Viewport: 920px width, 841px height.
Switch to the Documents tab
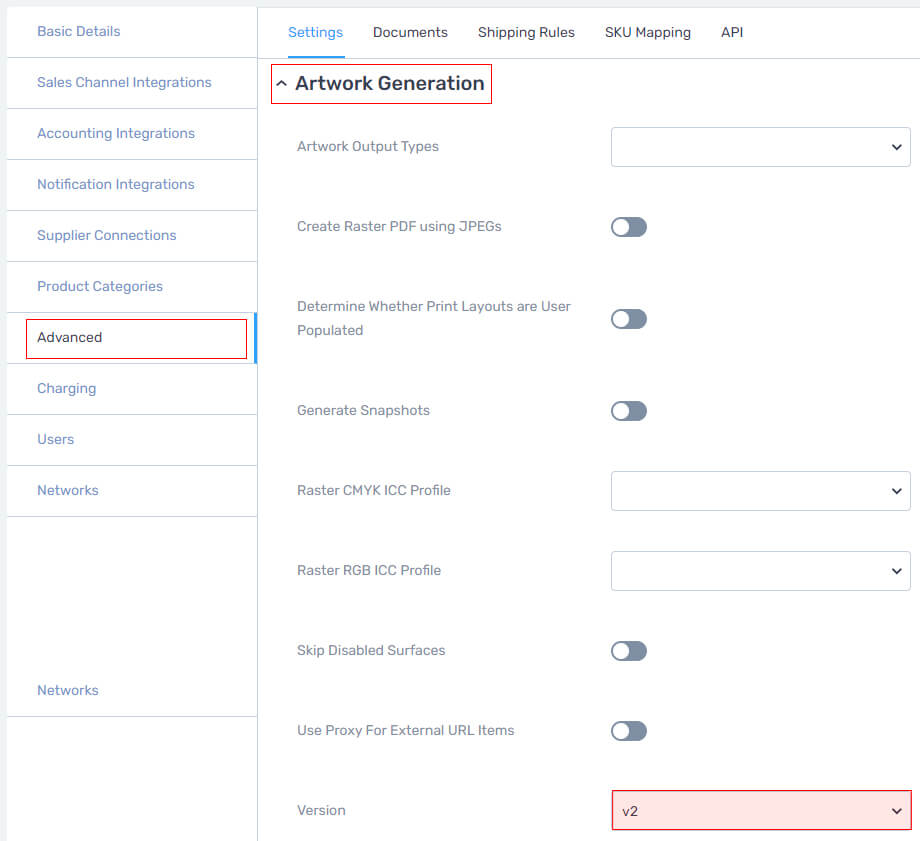(x=410, y=32)
